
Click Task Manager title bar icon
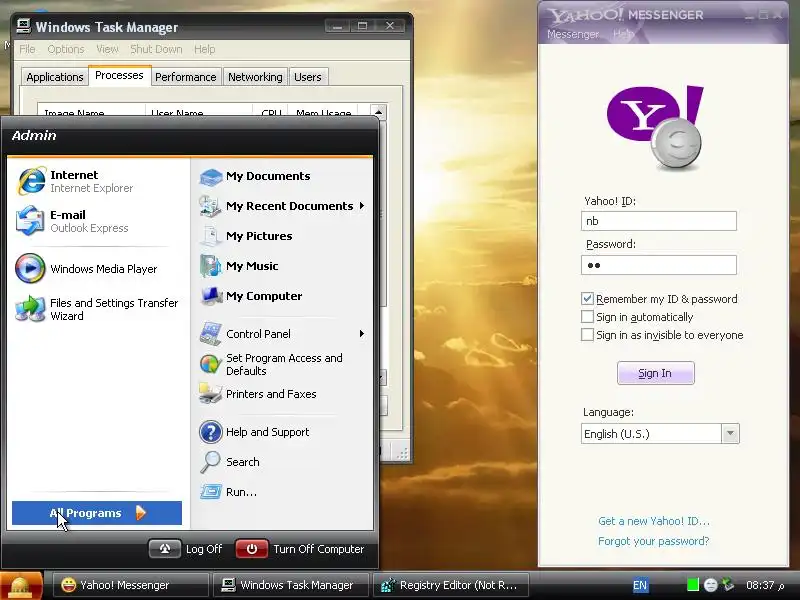click(23, 26)
